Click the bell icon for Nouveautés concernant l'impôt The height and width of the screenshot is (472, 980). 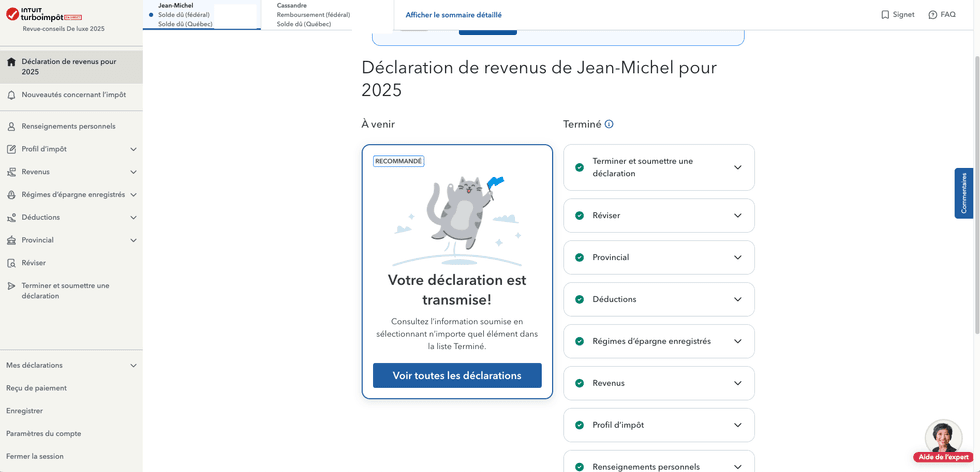coord(12,95)
